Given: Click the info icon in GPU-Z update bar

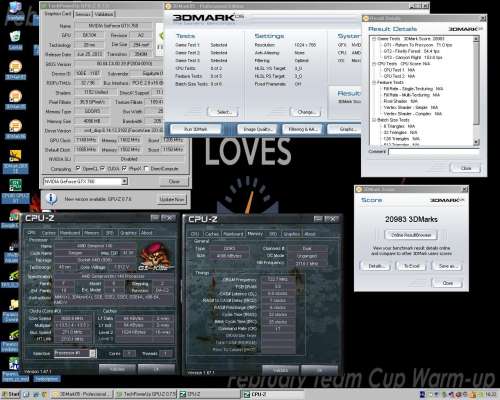Looking at the screenshot, I should tap(51, 198).
